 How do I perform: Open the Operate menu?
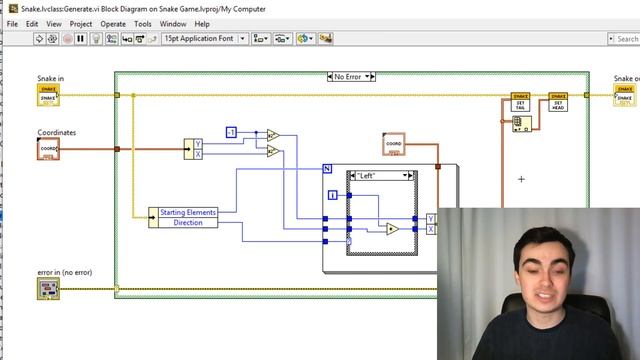(113, 24)
